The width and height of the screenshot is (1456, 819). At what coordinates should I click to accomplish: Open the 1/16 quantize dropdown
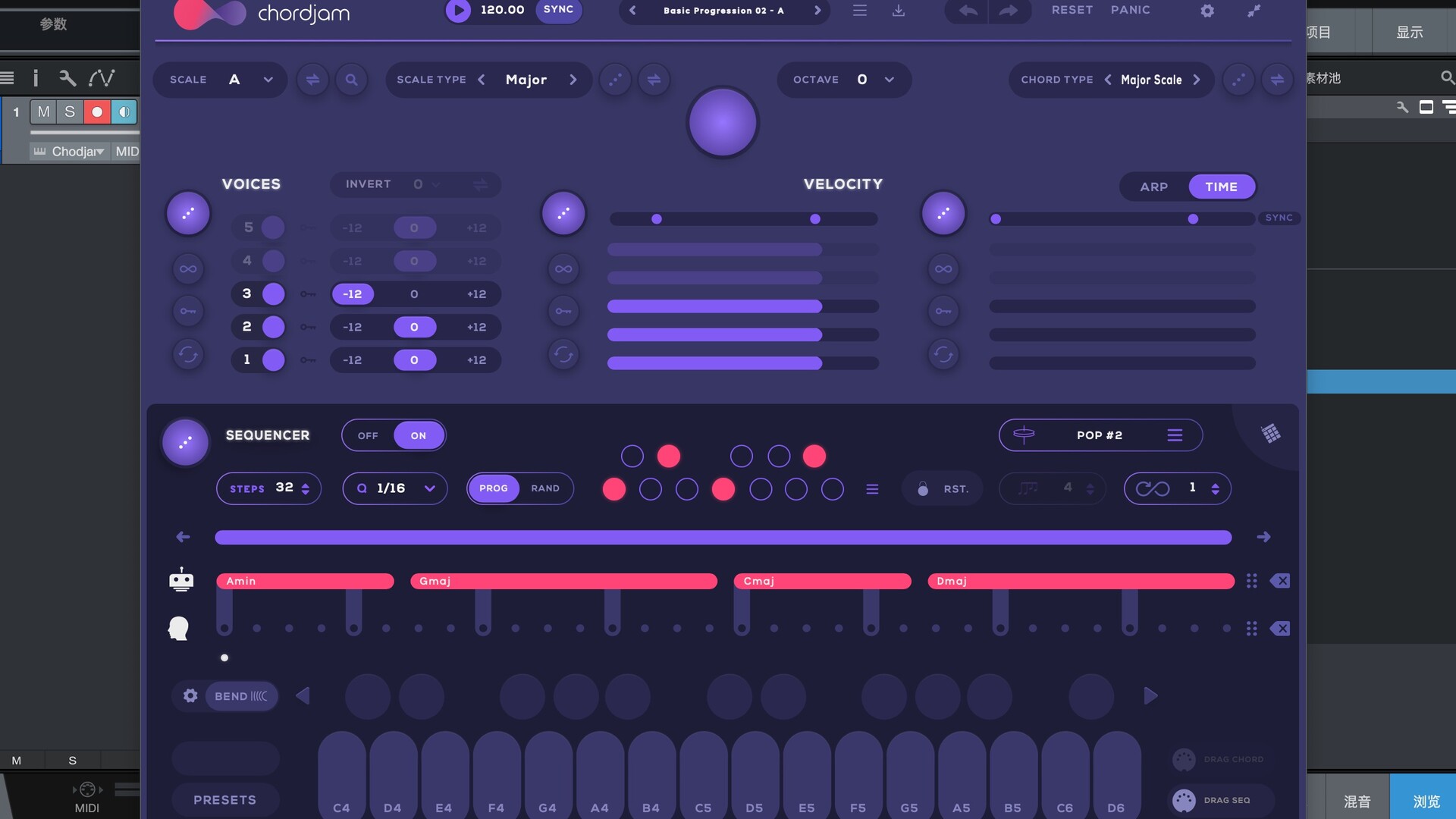click(429, 488)
